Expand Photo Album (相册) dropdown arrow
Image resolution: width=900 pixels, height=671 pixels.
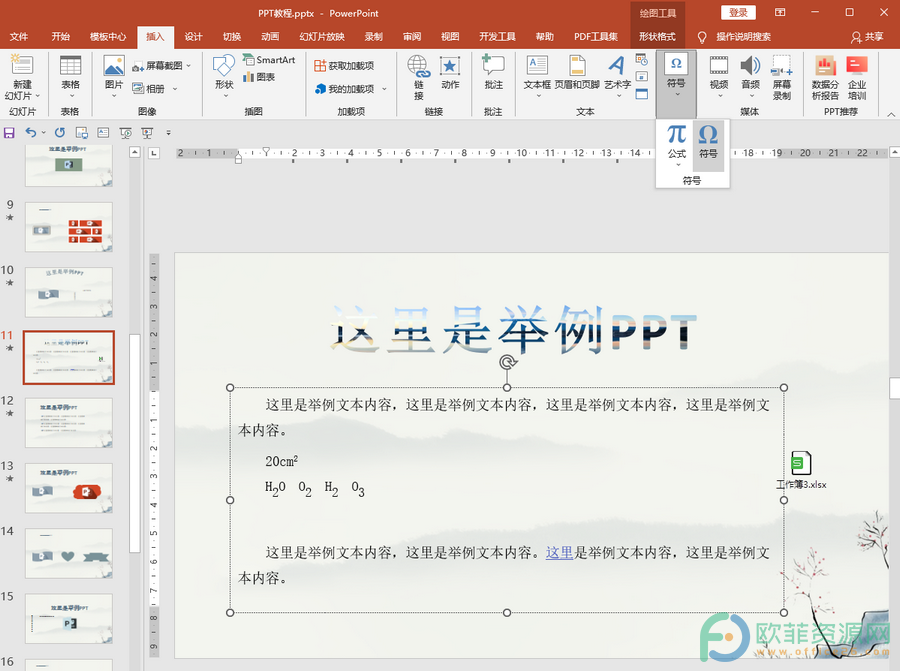click(175, 89)
